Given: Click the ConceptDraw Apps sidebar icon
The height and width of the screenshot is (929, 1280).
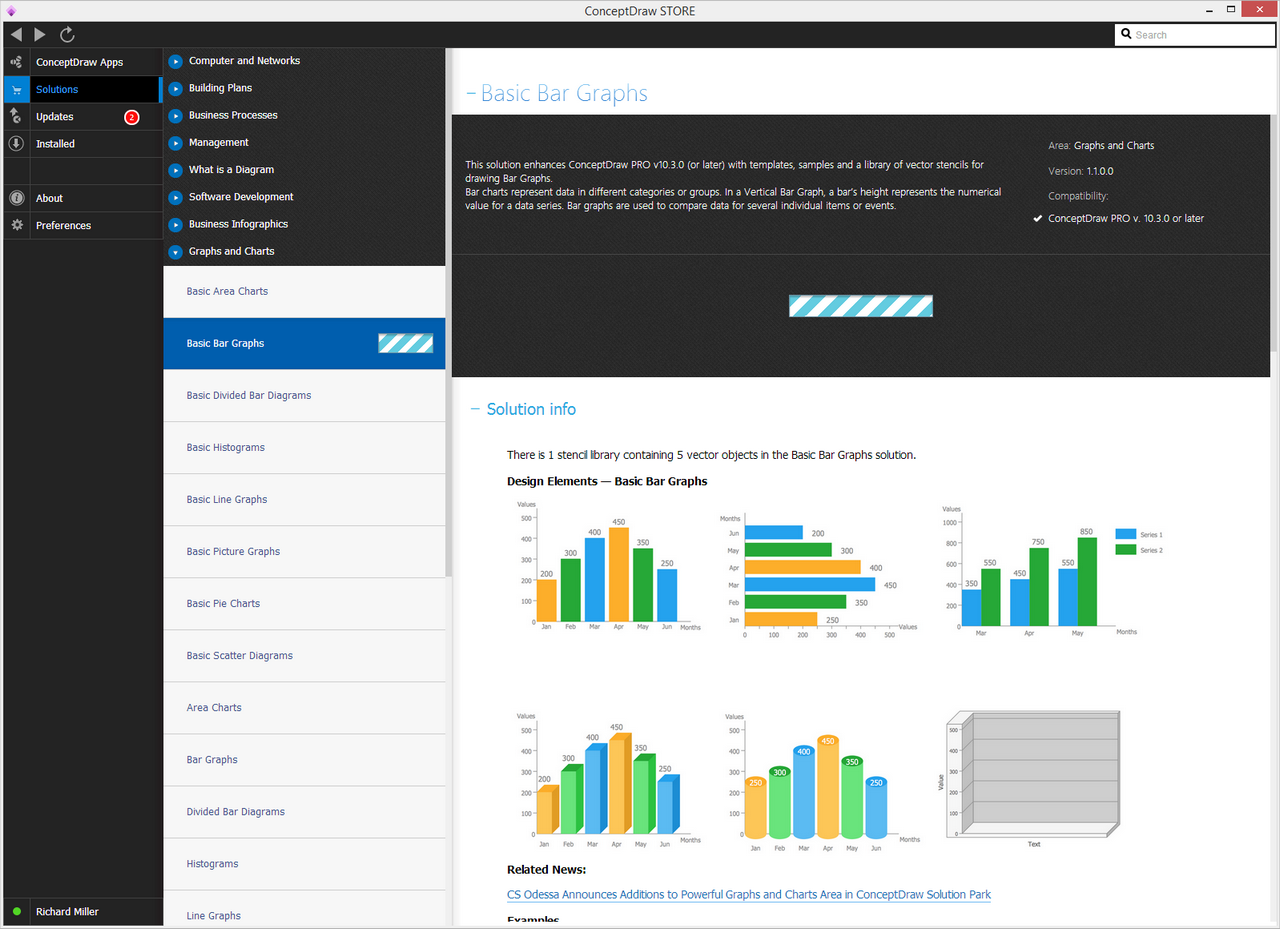Looking at the screenshot, I should [16, 62].
